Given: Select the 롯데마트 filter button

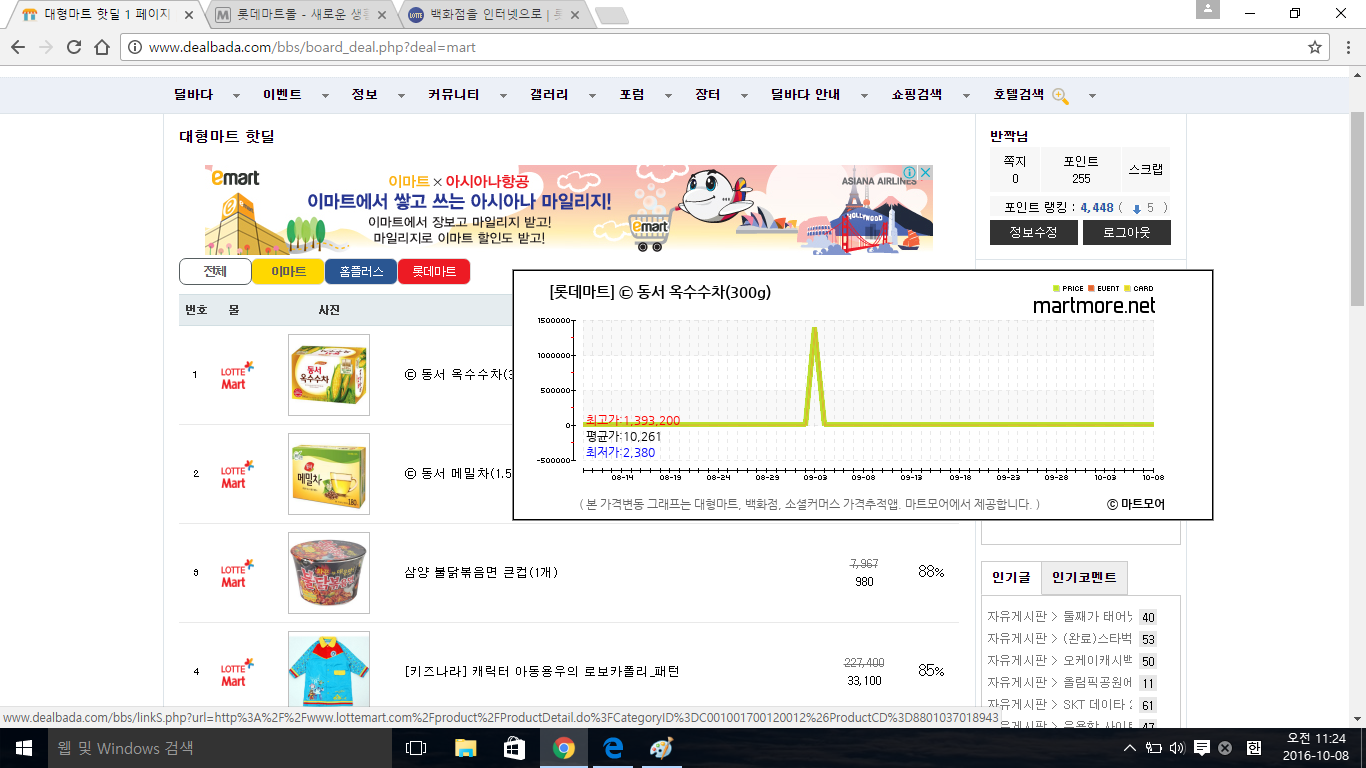Looking at the screenshot, I should tap(434, 272).
